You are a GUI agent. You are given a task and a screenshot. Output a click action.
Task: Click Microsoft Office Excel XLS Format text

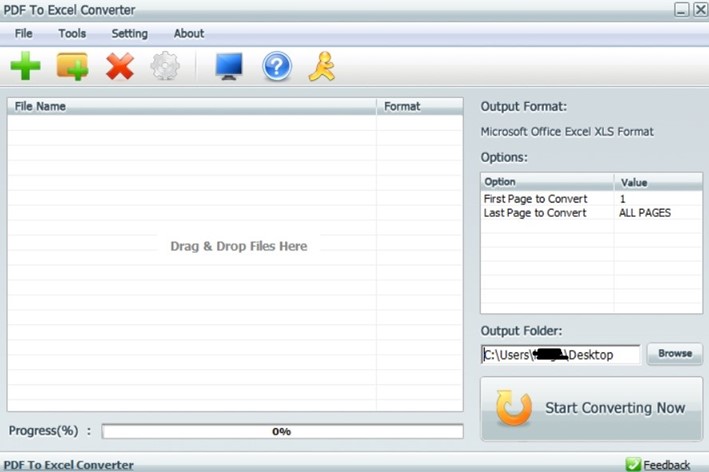567,132
